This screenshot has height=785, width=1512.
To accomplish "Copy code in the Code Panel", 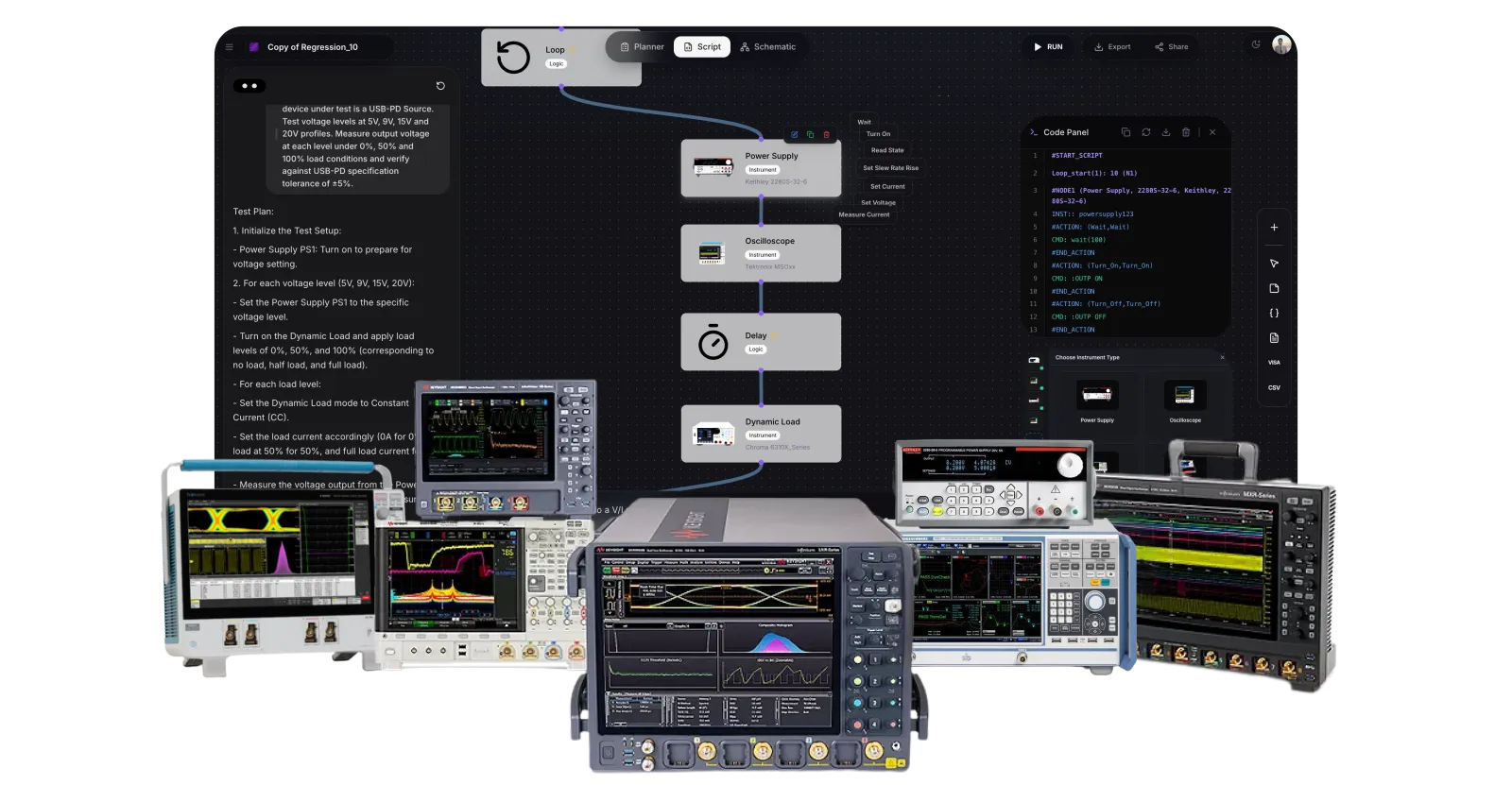I will pyautogui.click(x=1125, y=132).
